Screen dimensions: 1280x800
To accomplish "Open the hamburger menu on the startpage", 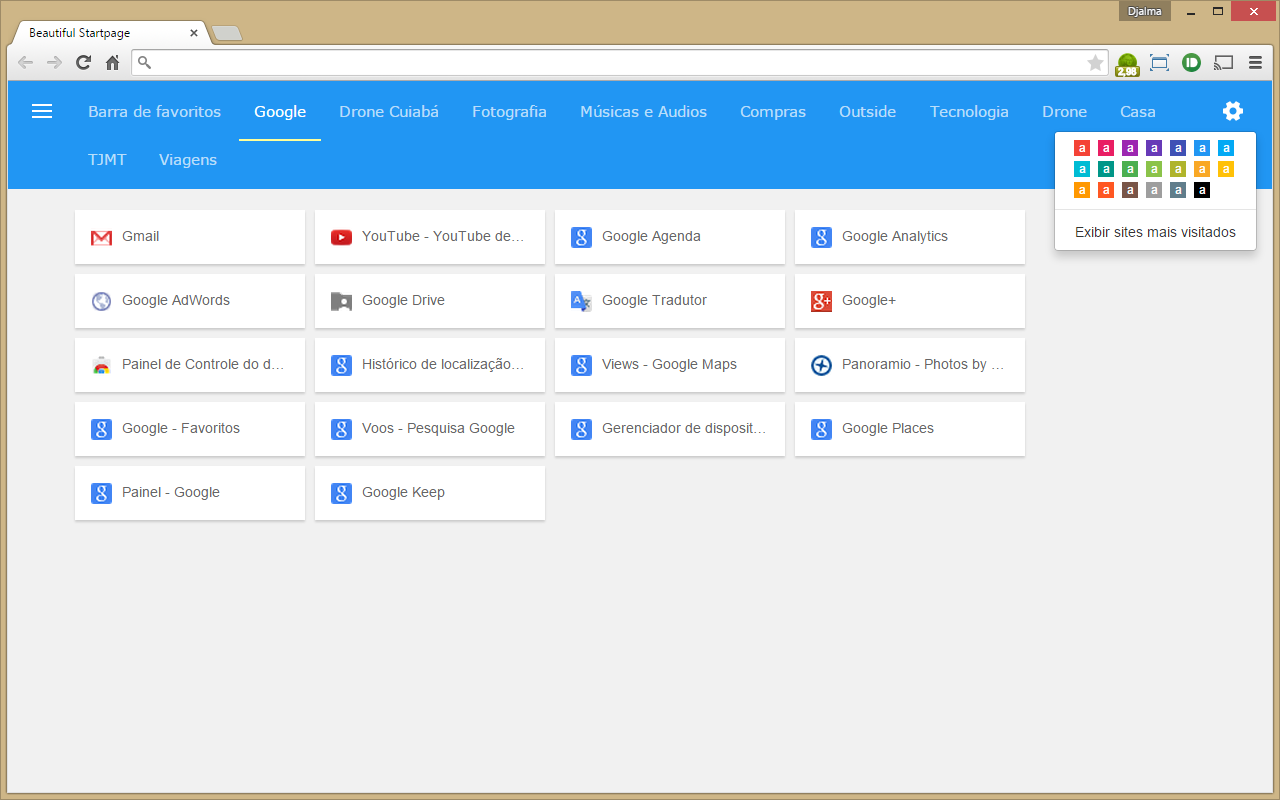I will click(42, 112).
